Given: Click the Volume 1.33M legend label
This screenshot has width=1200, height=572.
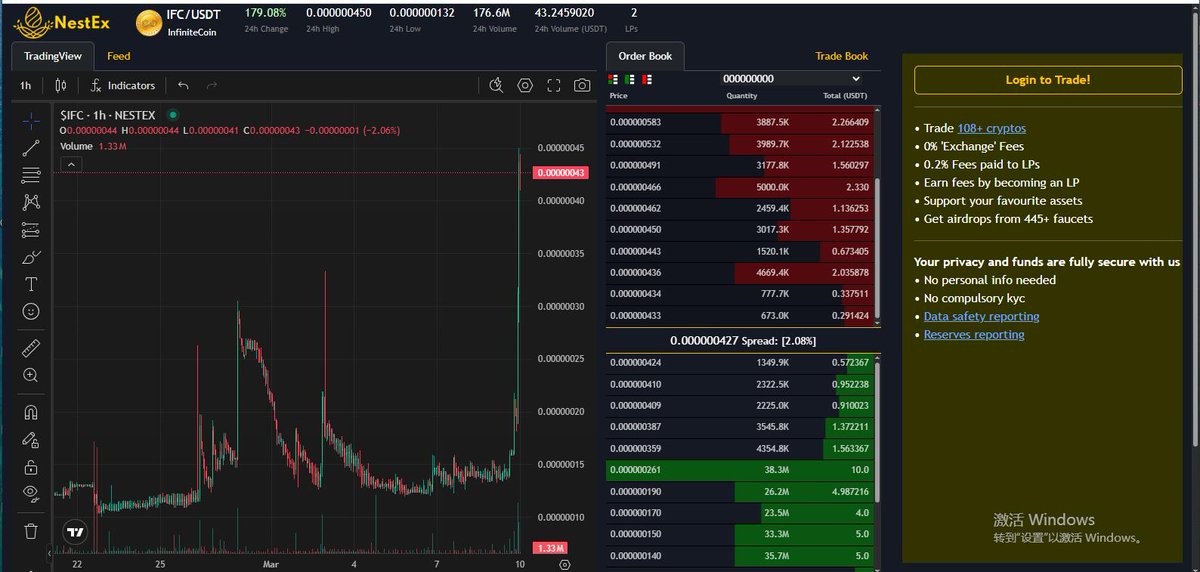Looking at the screenshot, I should [92, 146].
